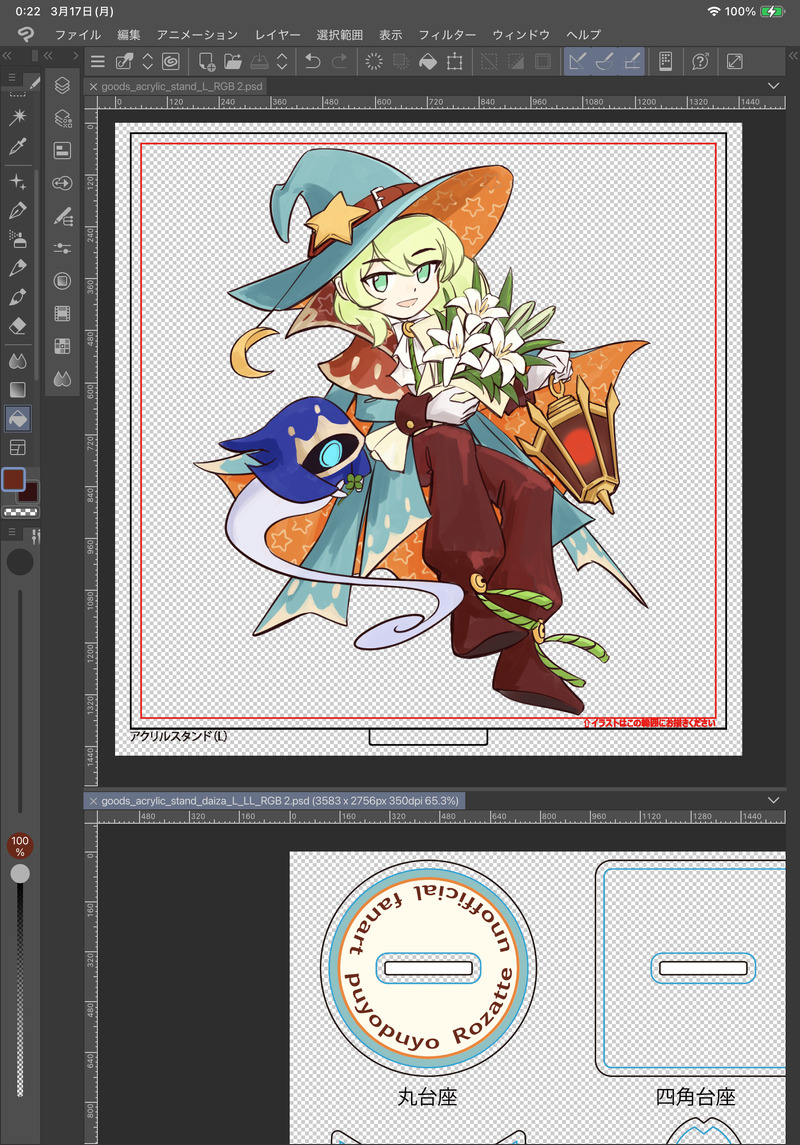This screenshot has width=800, height=1145.
Task: Close the goods_acrylic_stand_daiza_L_LL_RGB 2.psd tab
Action: pyautogui.click(x=93, y=801)
